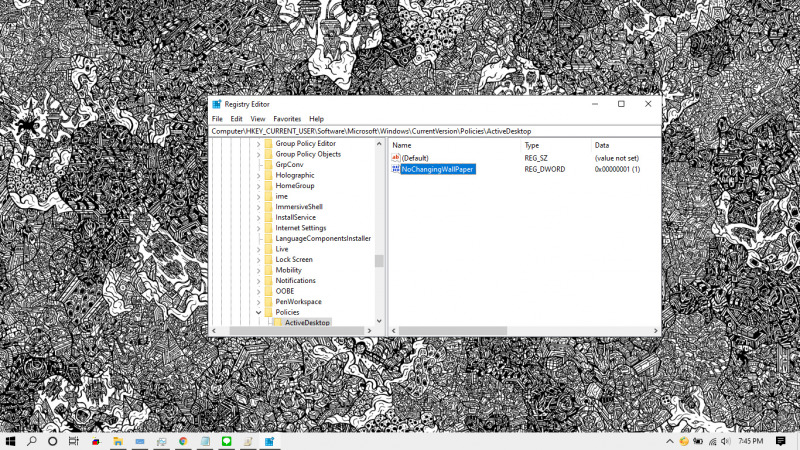This screenshot has width=800, height=450.
Task: Click the HomeGroup folder icon
Action: (x=268, y=186)
